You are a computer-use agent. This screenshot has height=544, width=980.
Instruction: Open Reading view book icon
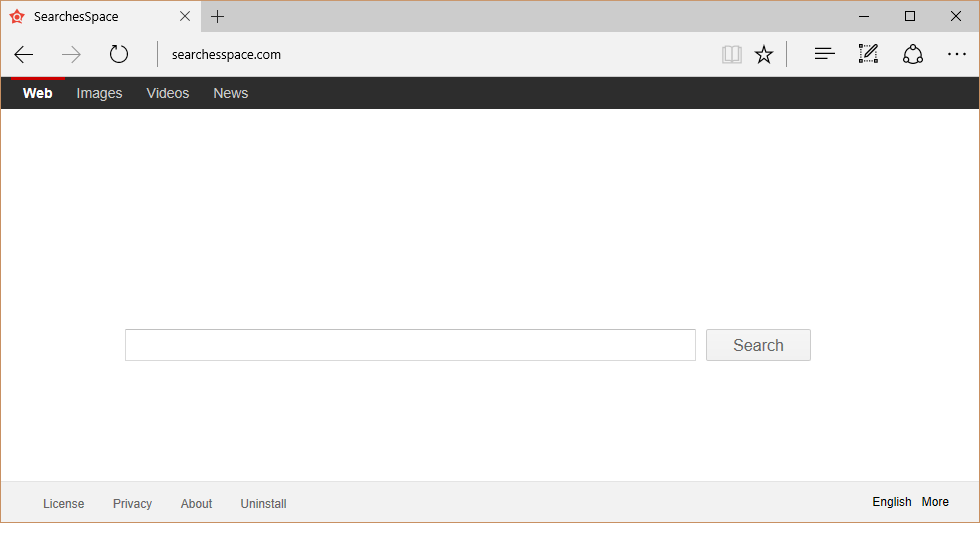pyautogui.click(x=732, y=55)
